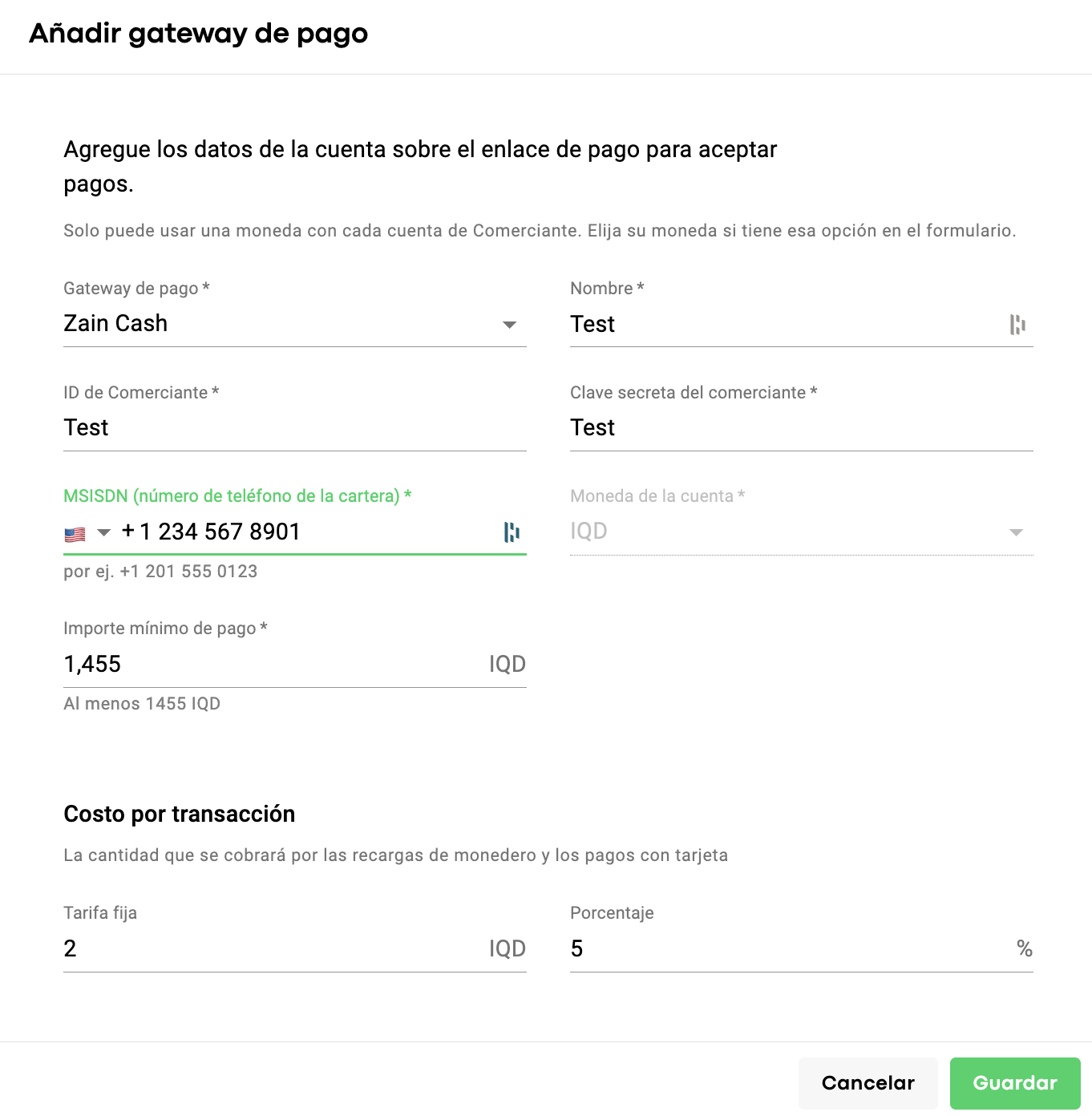Focus the Porcentaje input field
1092x1116 pixels.
click(790, 949)
